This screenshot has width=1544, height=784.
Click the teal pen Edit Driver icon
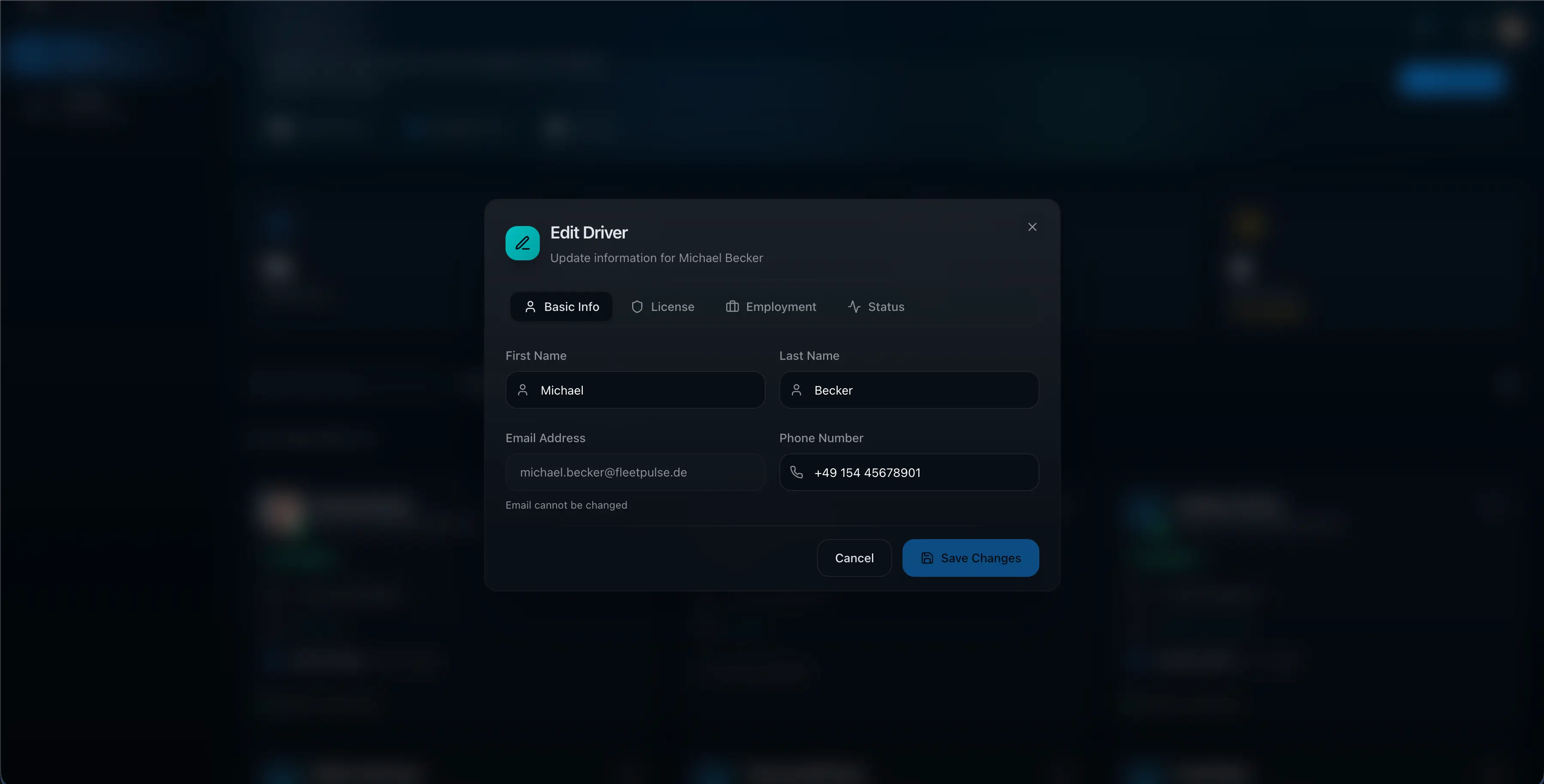tap(521, 243)
